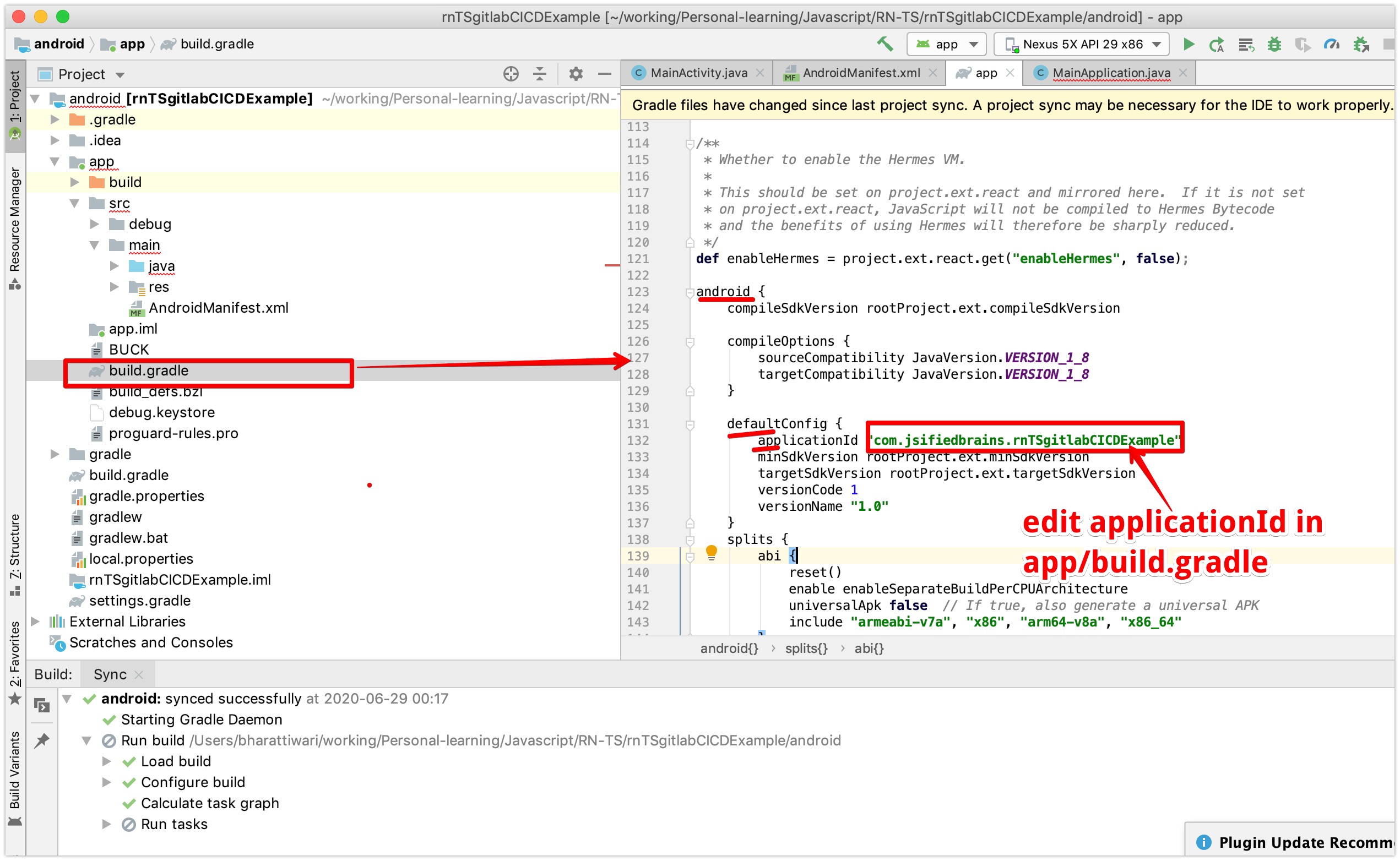This screenshot has width=1400, height=861.
Task: Select Opened File with crosshair icon
Action: [x=511, y=73]
